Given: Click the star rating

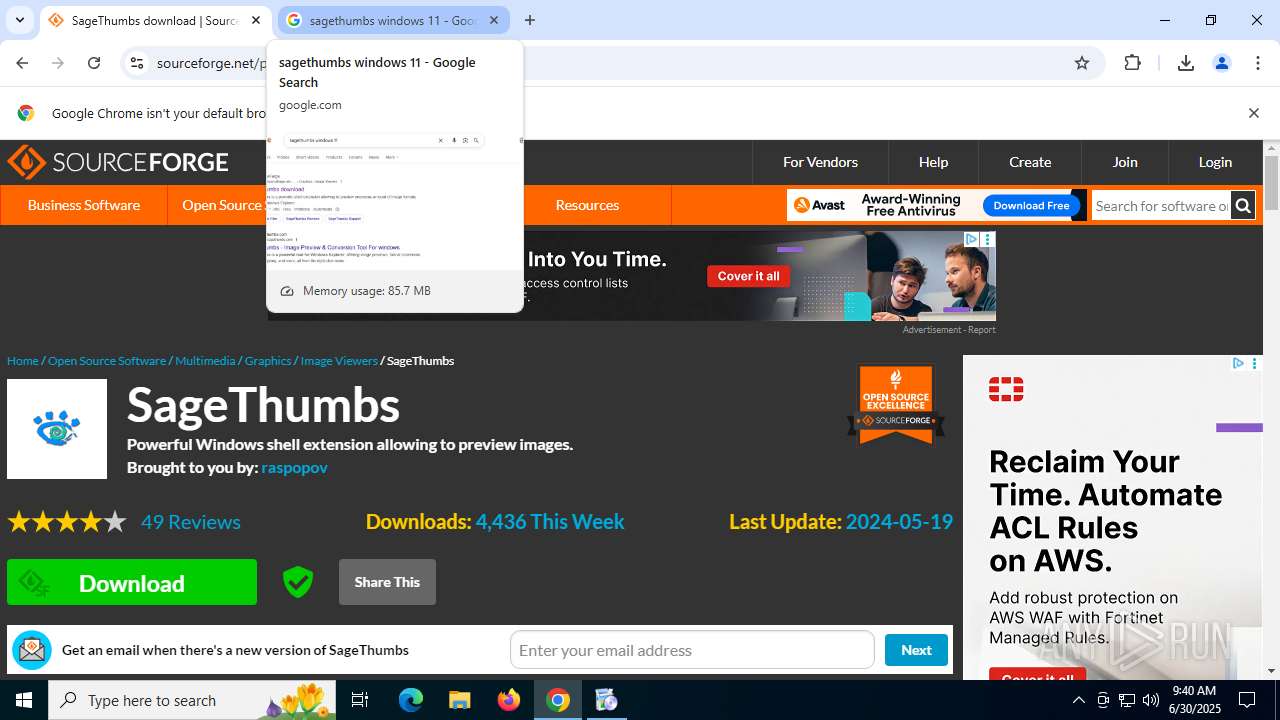Looking at the screenshot, I should click(67, 522).
